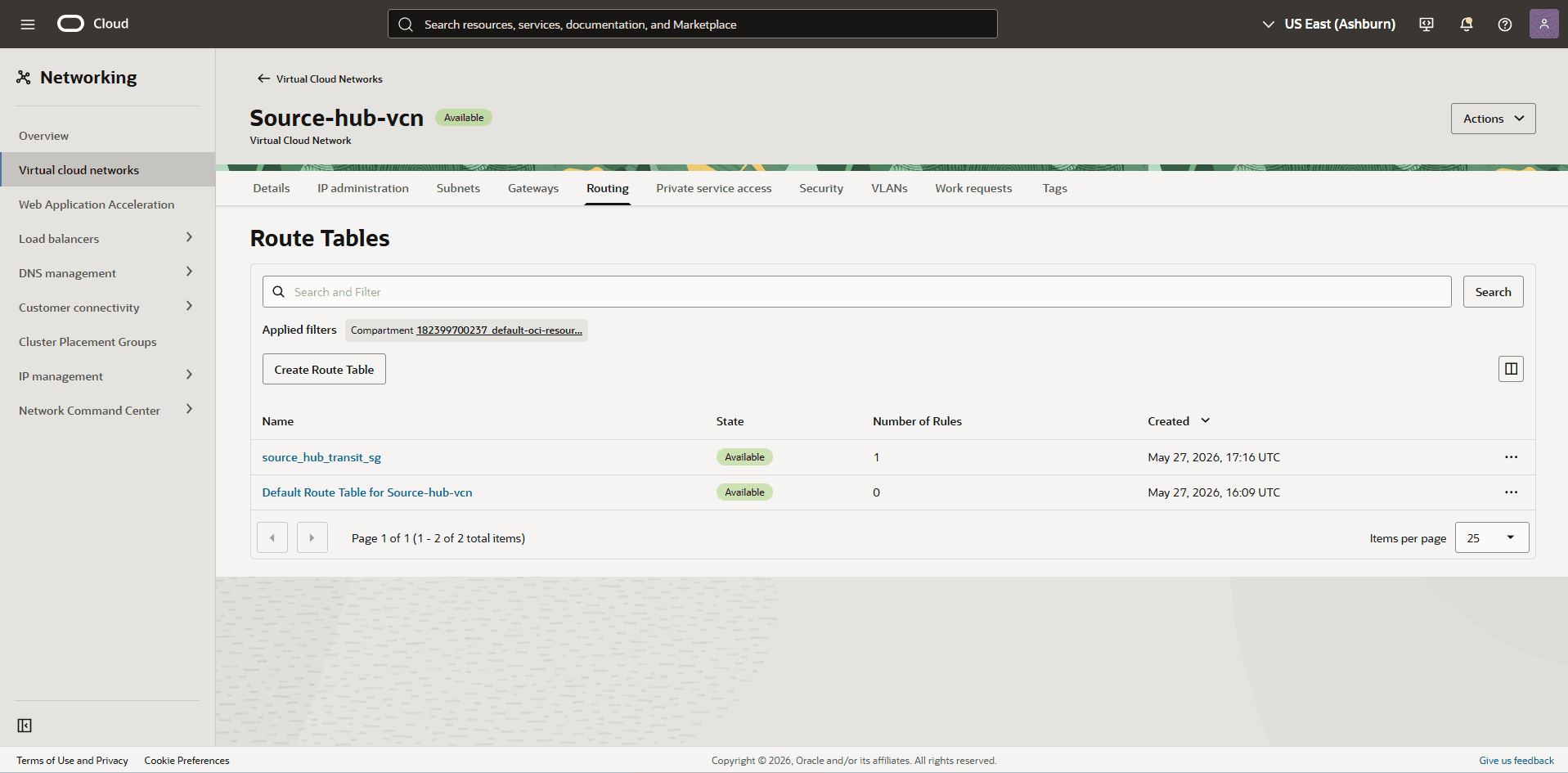Switch to the Tags tab
The width and height of the screenshot is (1568, 773).
tap(1054, 188)
